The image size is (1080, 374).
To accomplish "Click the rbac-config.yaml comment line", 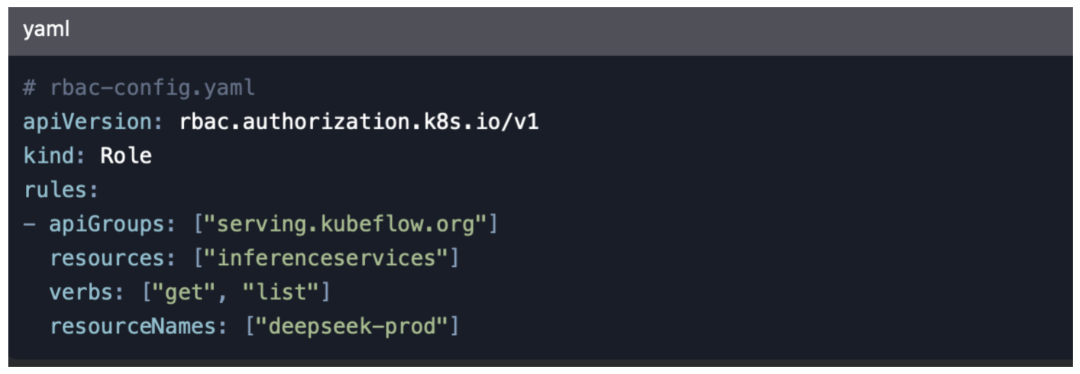I will [x=139, y=88].
